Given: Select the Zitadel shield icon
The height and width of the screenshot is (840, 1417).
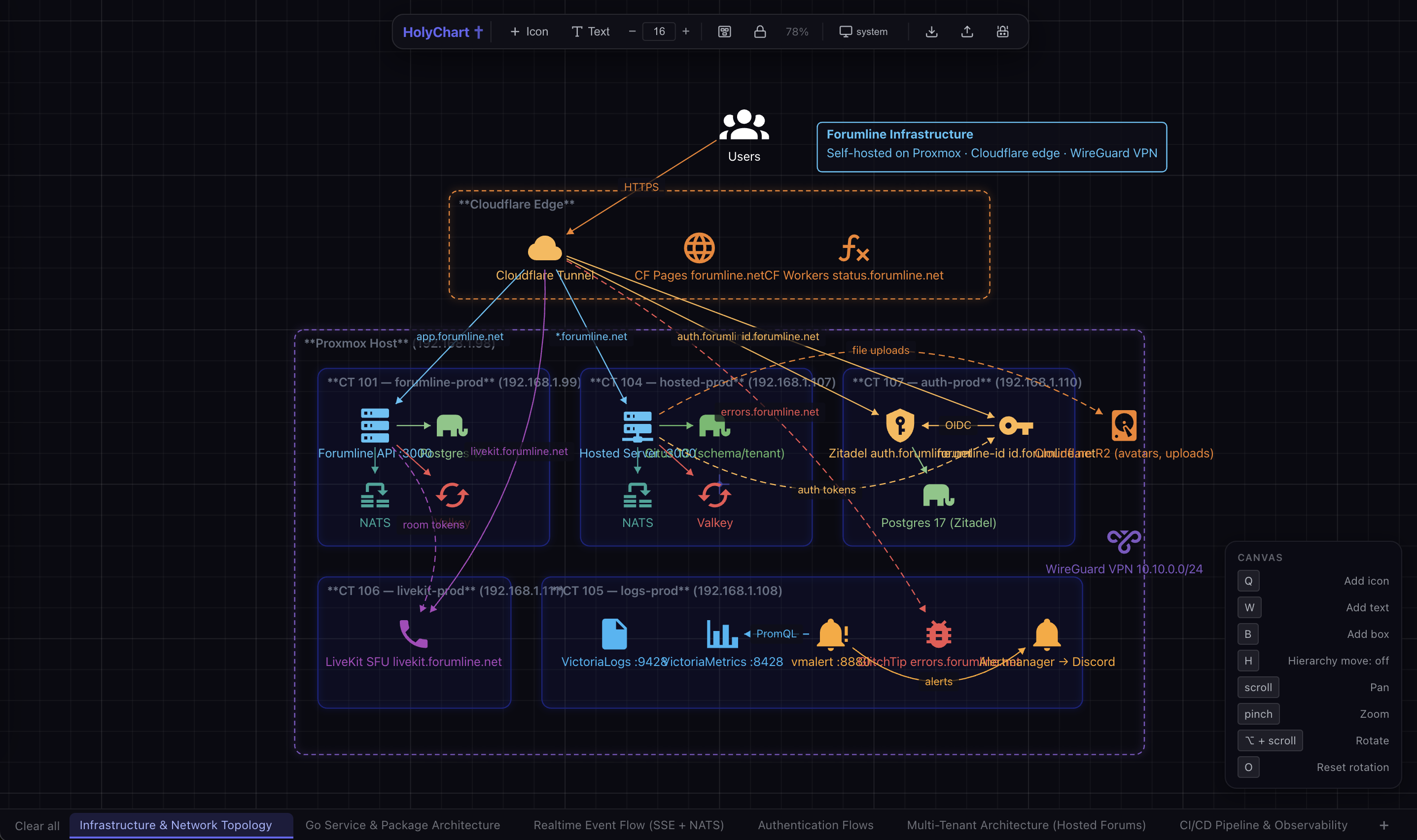Looking at the screenshot, I should point(900,425).
